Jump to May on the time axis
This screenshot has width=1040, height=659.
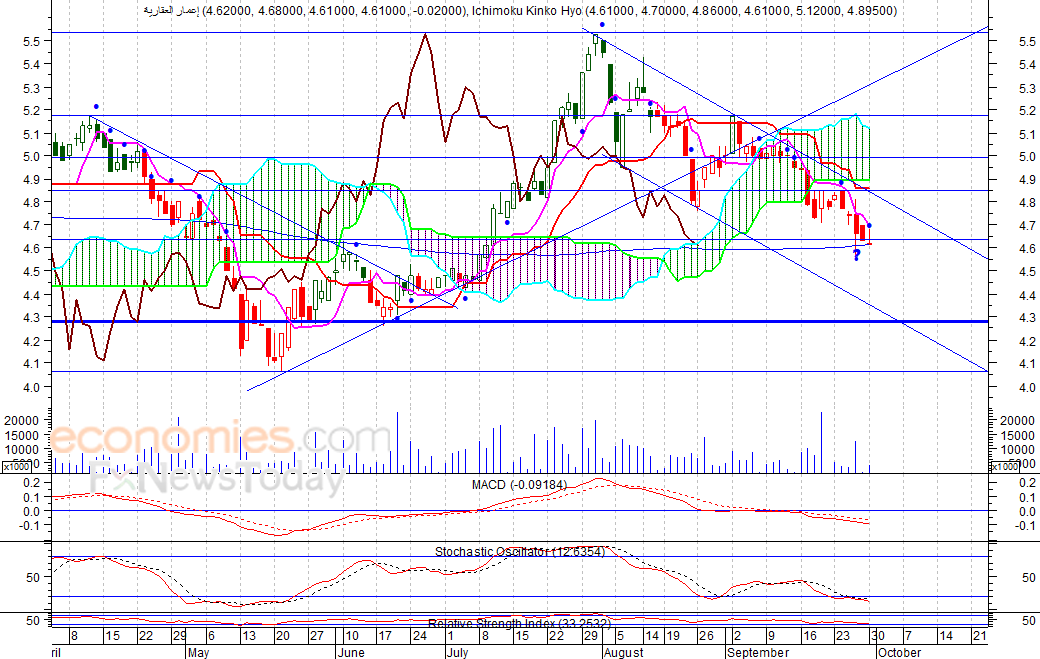[x=198, y=652]
